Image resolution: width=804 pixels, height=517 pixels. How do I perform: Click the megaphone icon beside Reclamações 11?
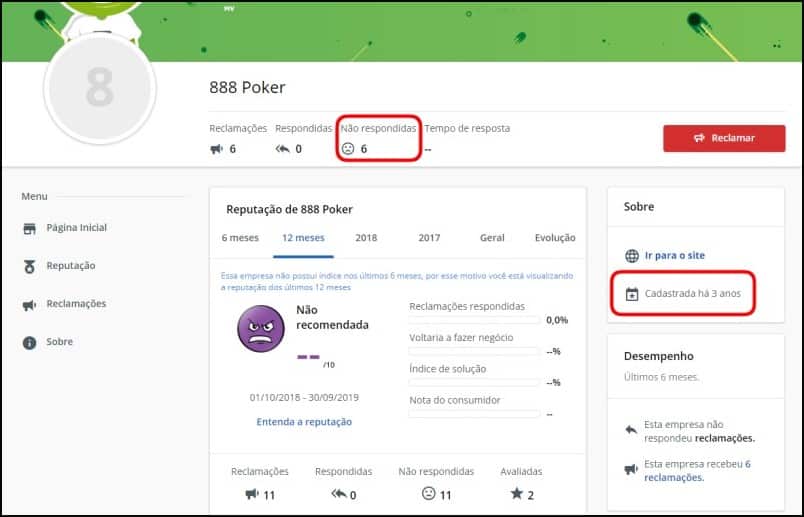252,494
